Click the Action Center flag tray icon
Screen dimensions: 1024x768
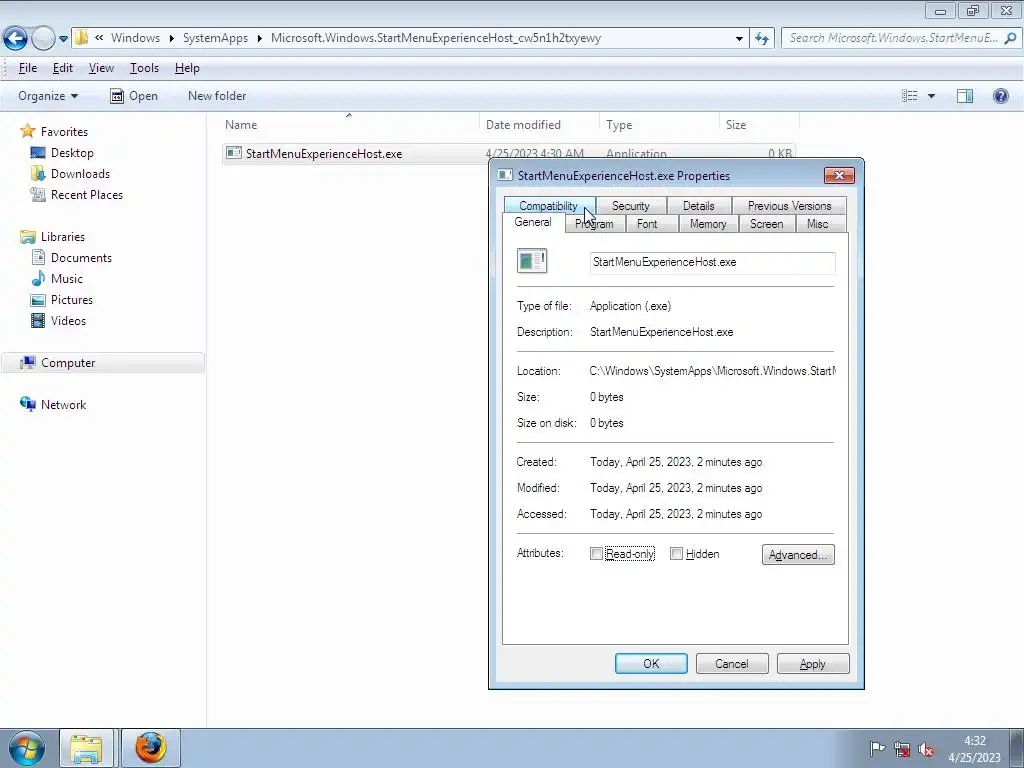tap(877, 748)
